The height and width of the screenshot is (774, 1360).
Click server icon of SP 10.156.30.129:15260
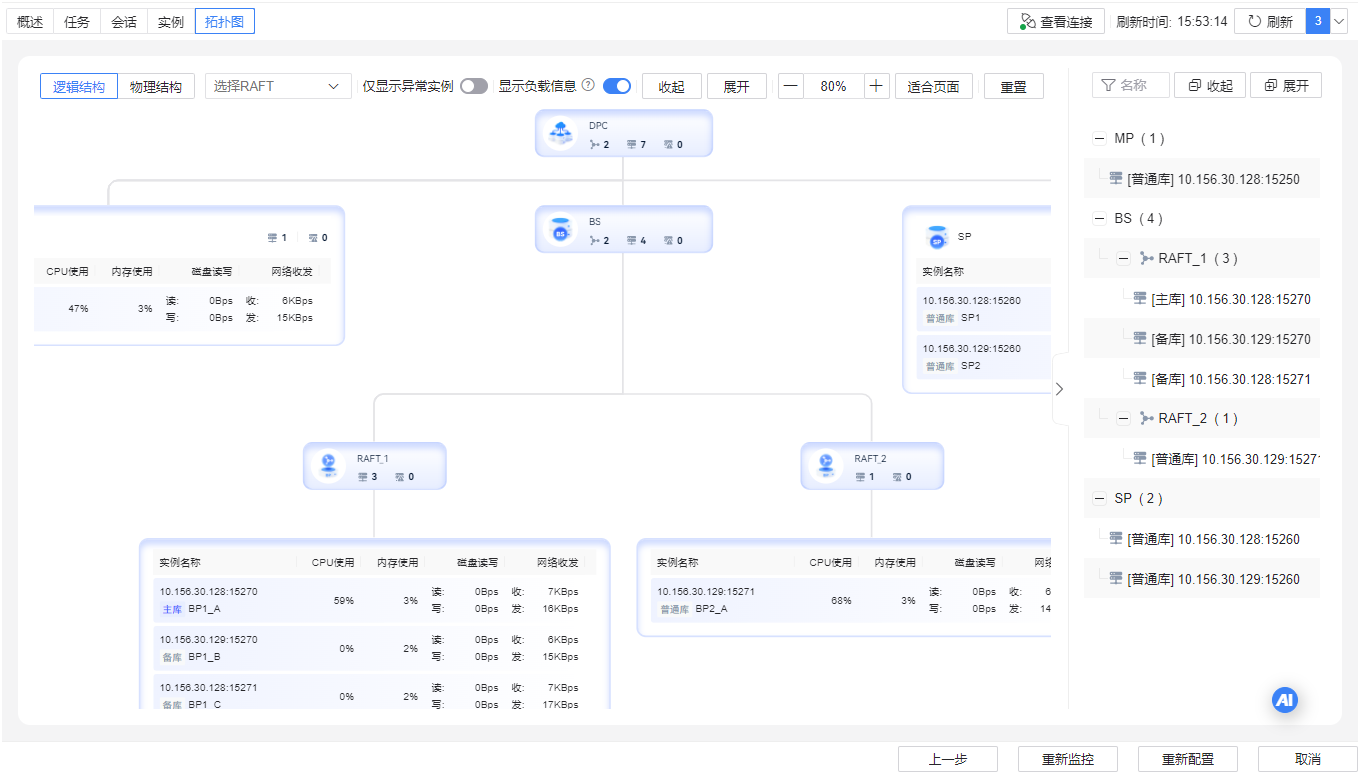(x=1115, y=578)
